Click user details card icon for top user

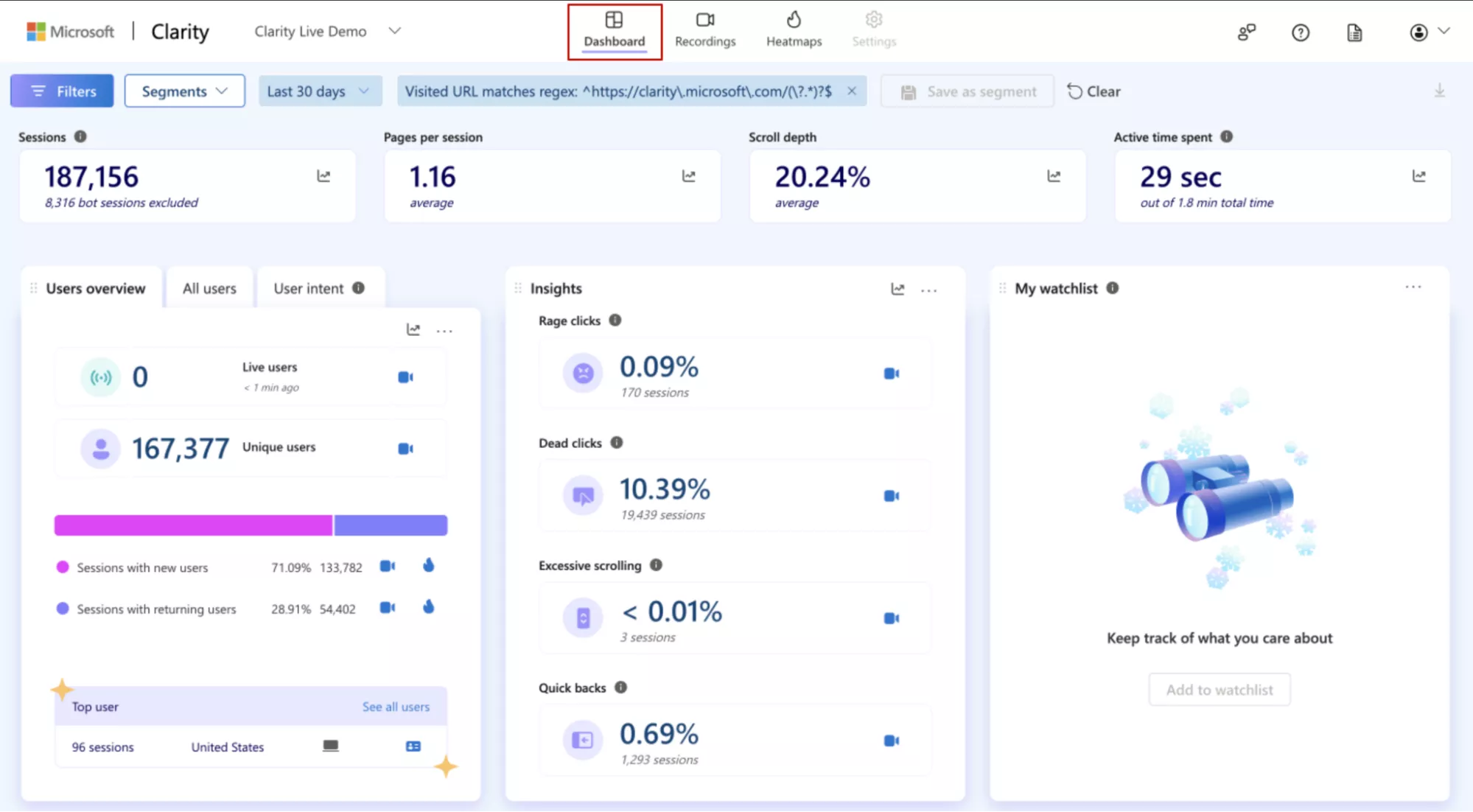click(413, 746)
